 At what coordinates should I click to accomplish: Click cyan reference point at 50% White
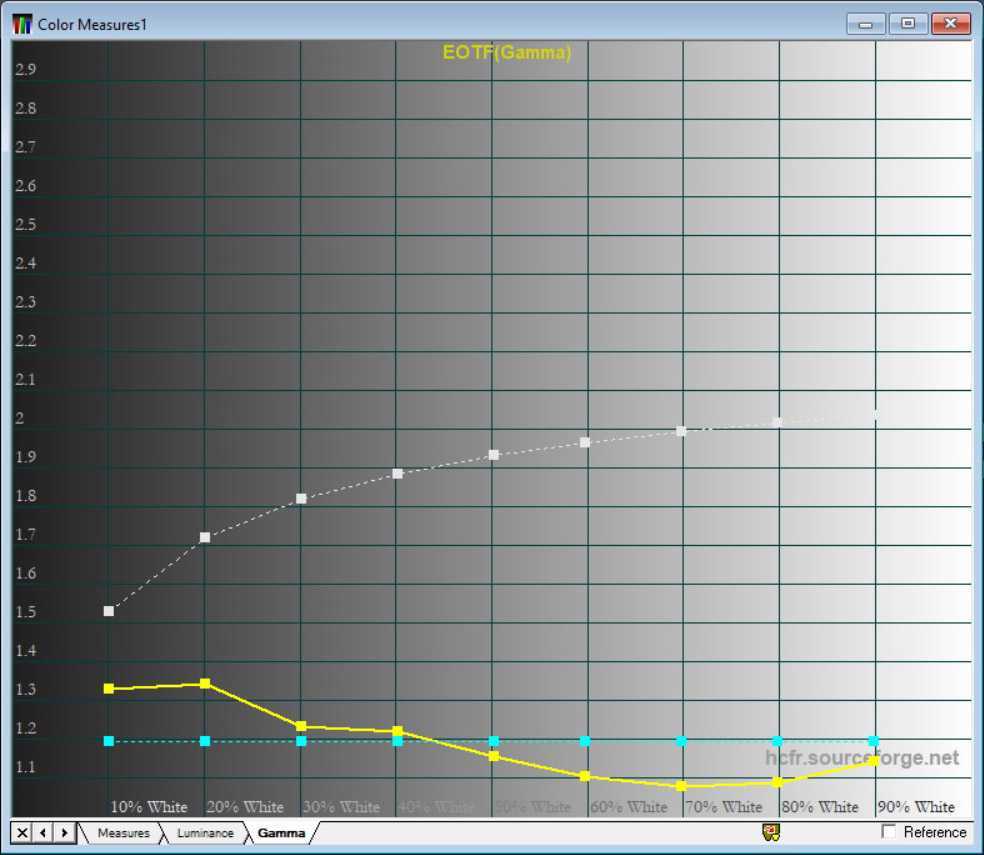[x=493, y=741]
